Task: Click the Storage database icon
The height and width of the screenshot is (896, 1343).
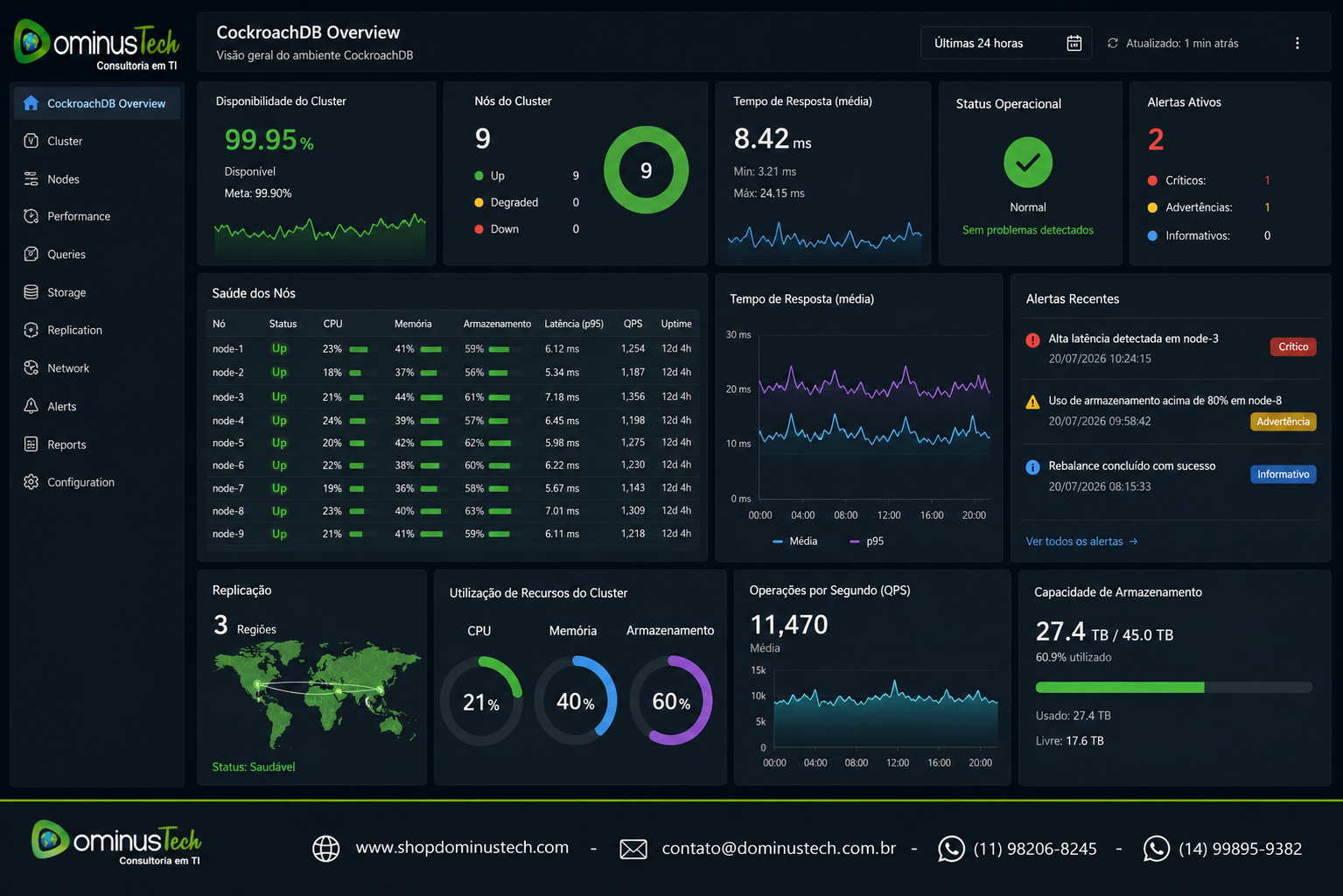Action: [31, 292]
